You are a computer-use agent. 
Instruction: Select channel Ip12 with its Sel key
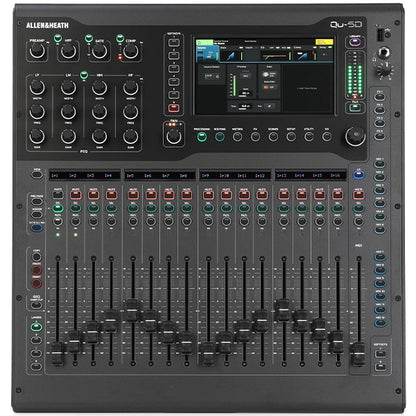(x=262, y=209)
